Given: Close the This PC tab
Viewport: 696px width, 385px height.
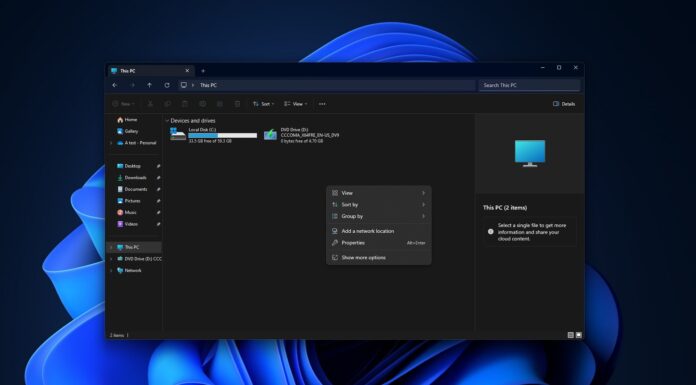Looking at the screenshot, I should coord(187,71).
